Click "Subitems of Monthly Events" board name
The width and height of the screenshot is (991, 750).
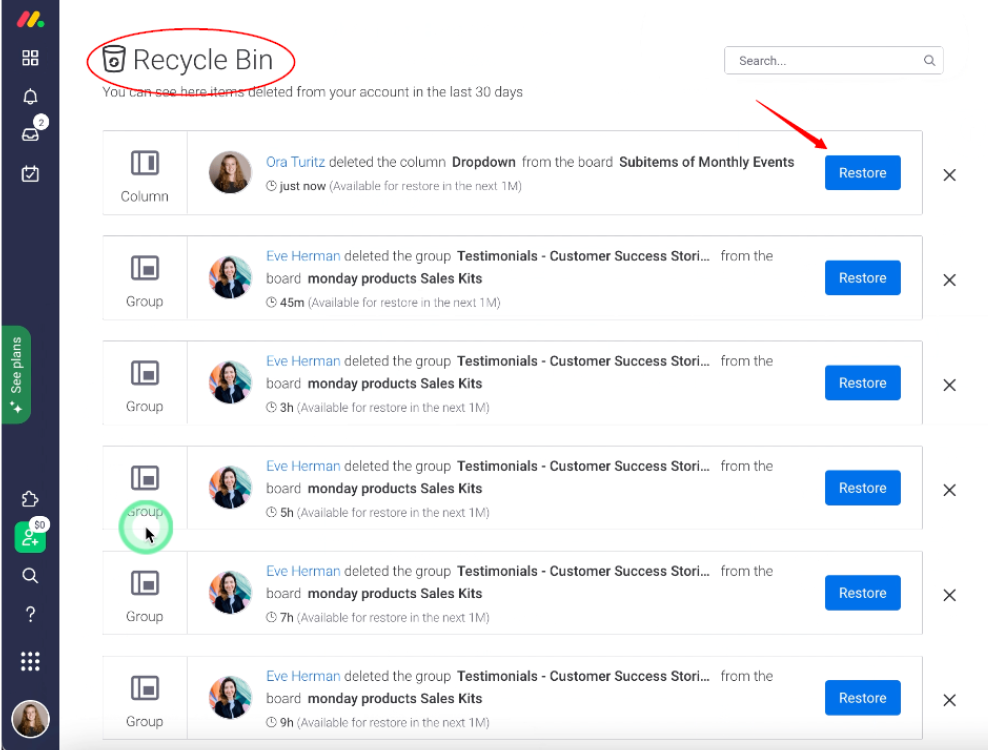pyautogui.click(x=707, y=162)
